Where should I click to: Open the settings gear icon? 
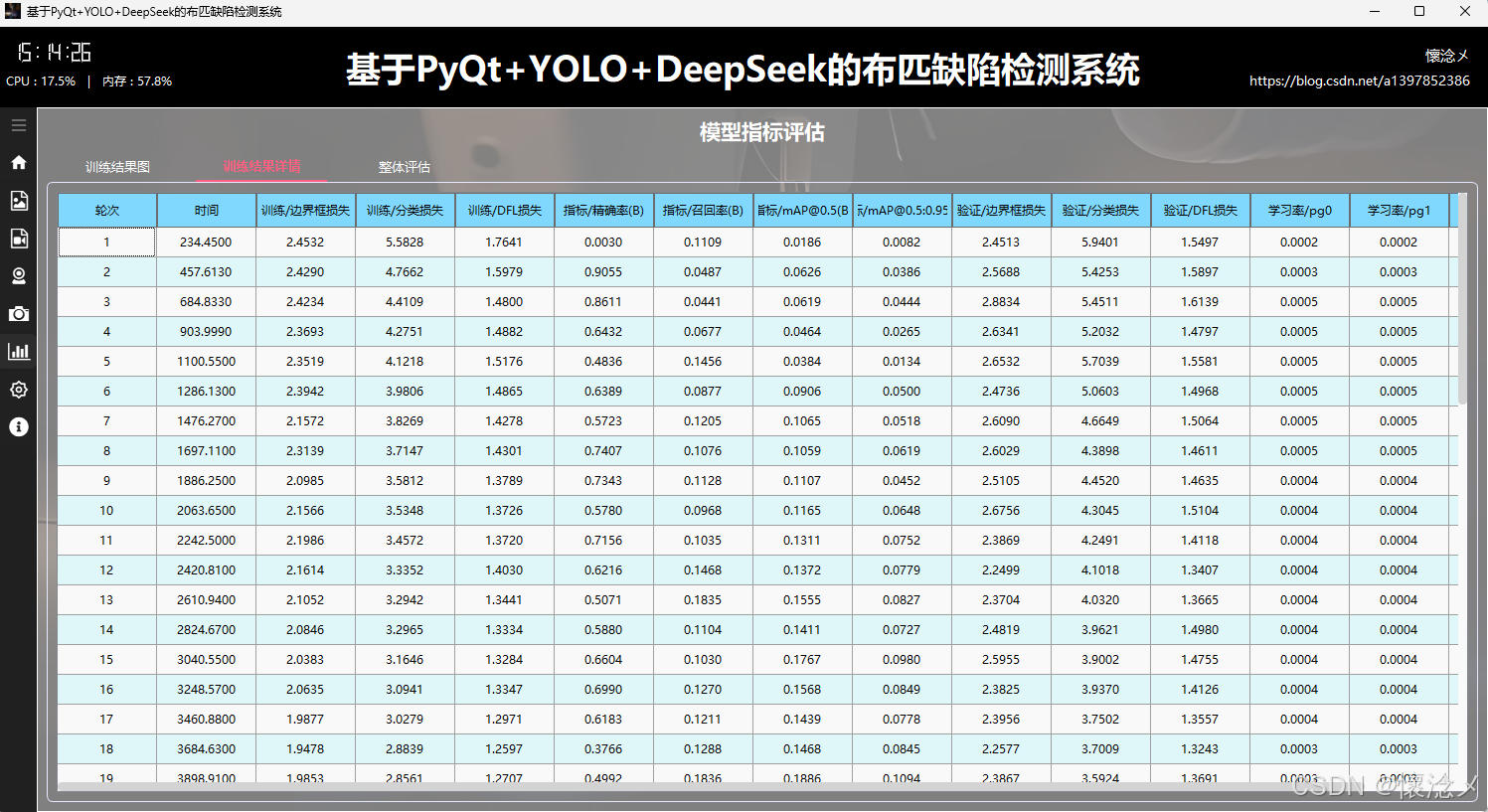coord(18,390)
